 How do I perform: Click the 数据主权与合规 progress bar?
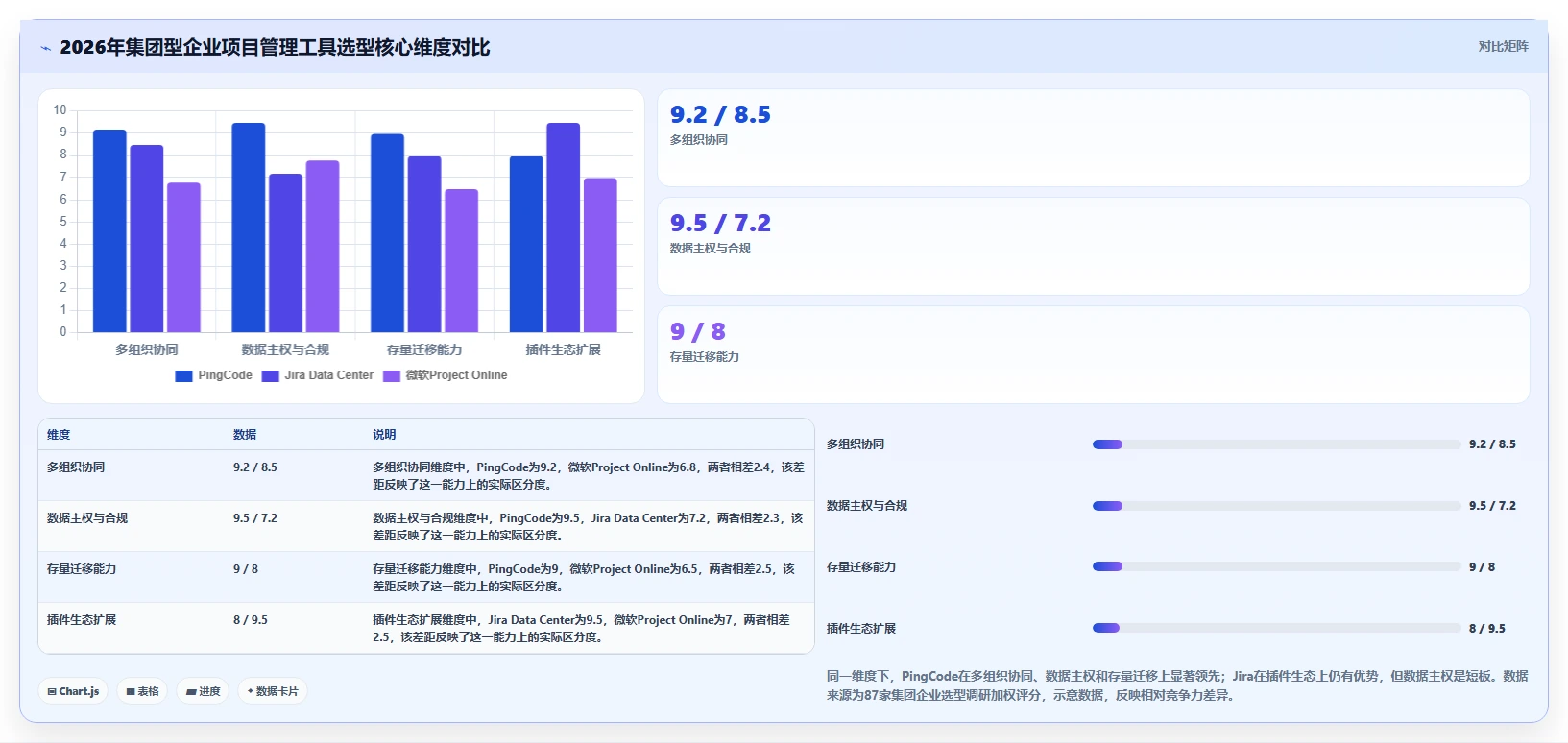coord(1276,506)
